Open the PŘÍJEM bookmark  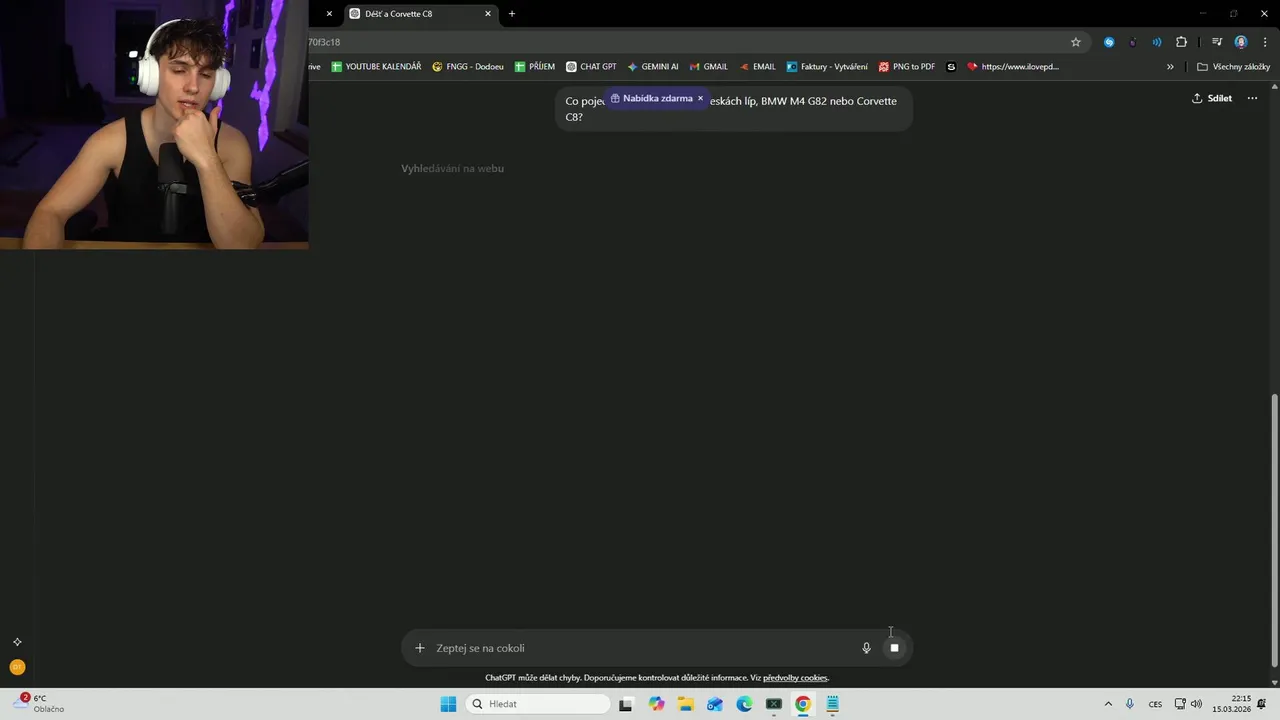point(535,67)
